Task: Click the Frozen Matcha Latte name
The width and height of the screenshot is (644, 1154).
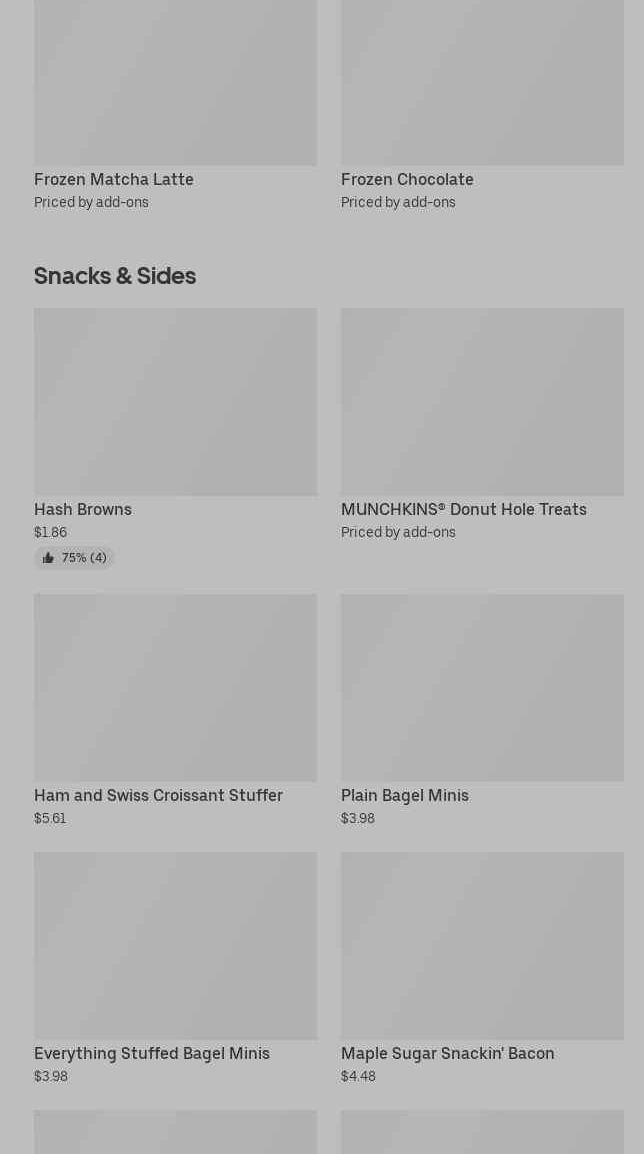Action: 114,179
